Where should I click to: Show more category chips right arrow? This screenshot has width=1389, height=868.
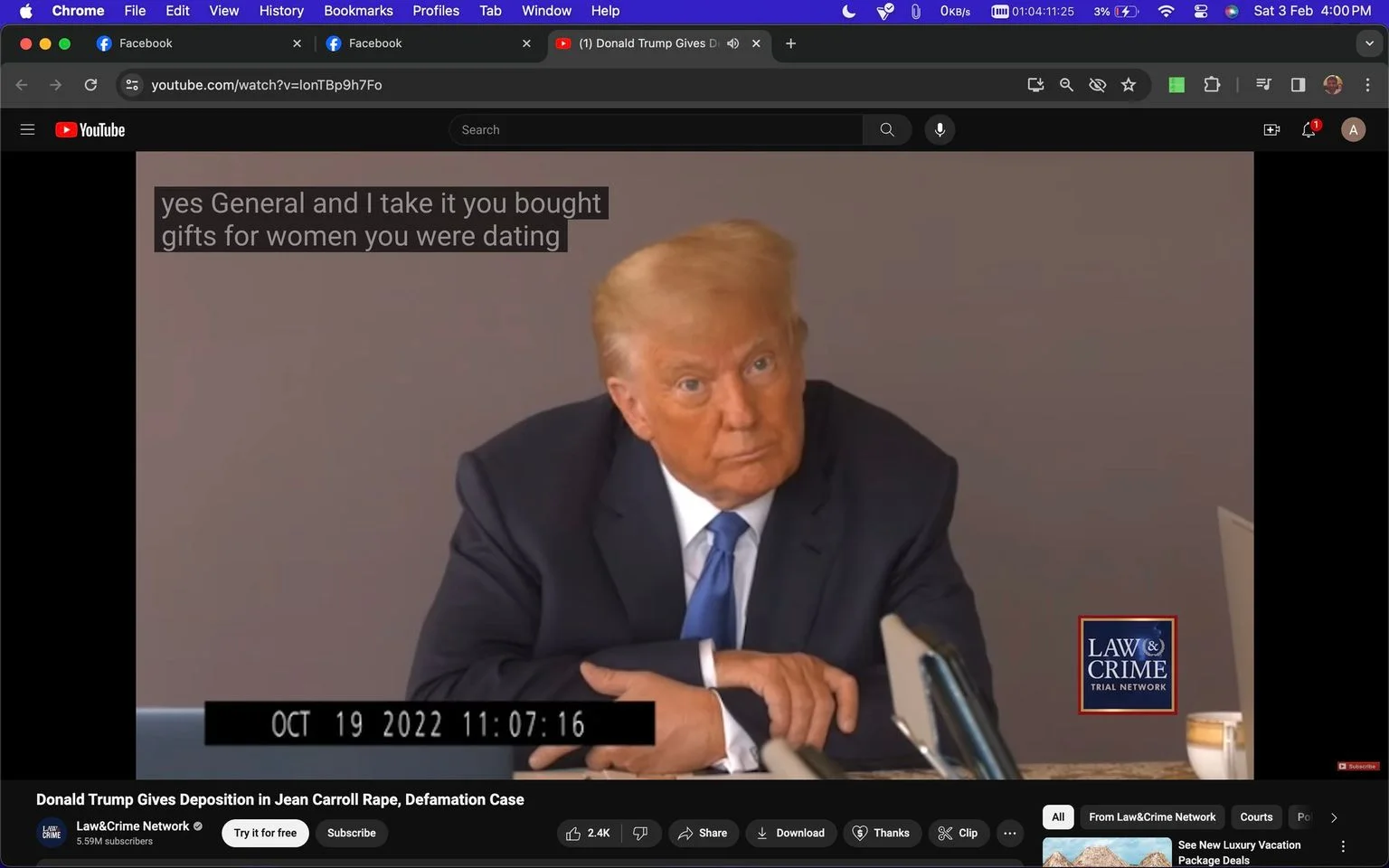point(1334,817)
